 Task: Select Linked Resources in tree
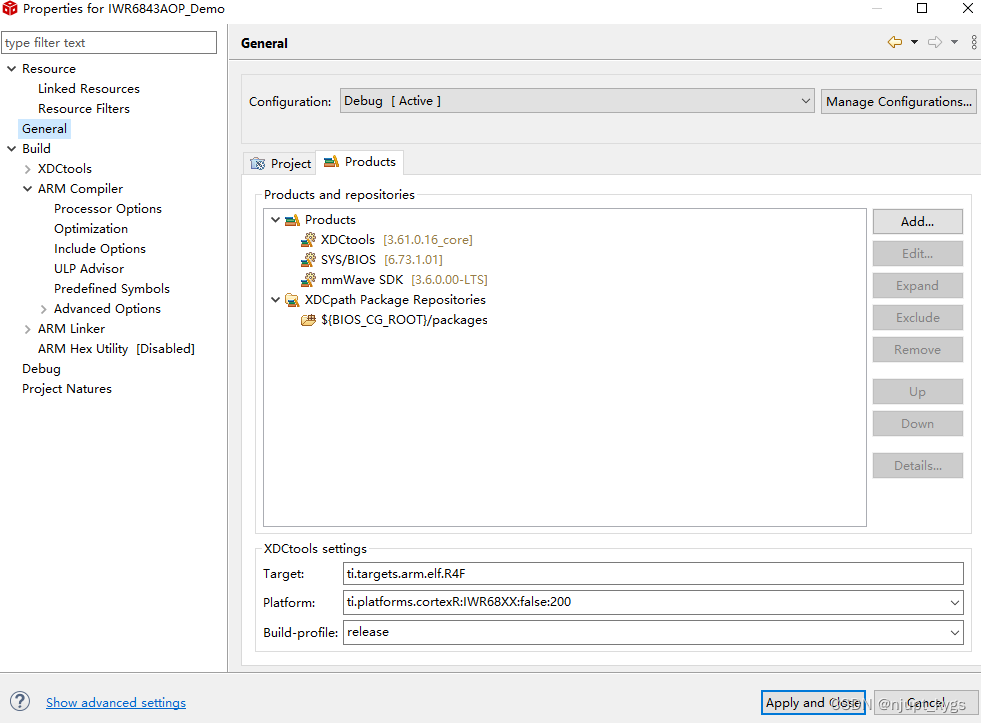click(89, 88)
